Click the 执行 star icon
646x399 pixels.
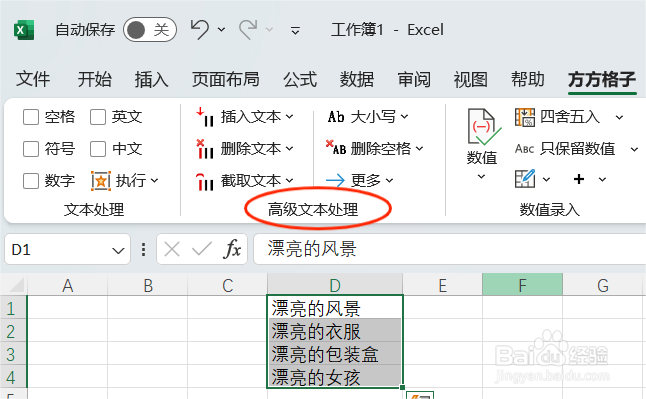pos(101,181)
